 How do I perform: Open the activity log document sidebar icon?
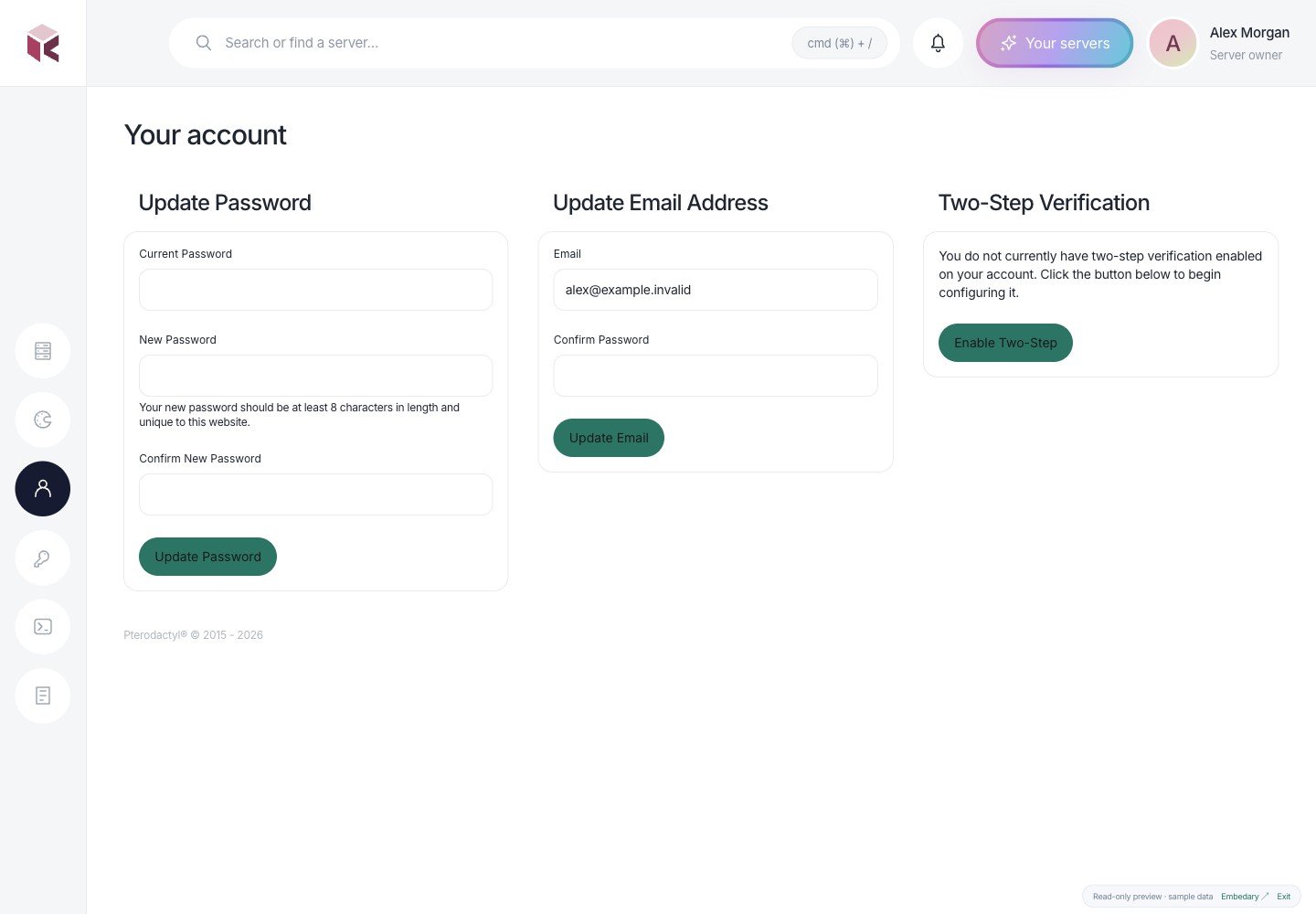43,696
